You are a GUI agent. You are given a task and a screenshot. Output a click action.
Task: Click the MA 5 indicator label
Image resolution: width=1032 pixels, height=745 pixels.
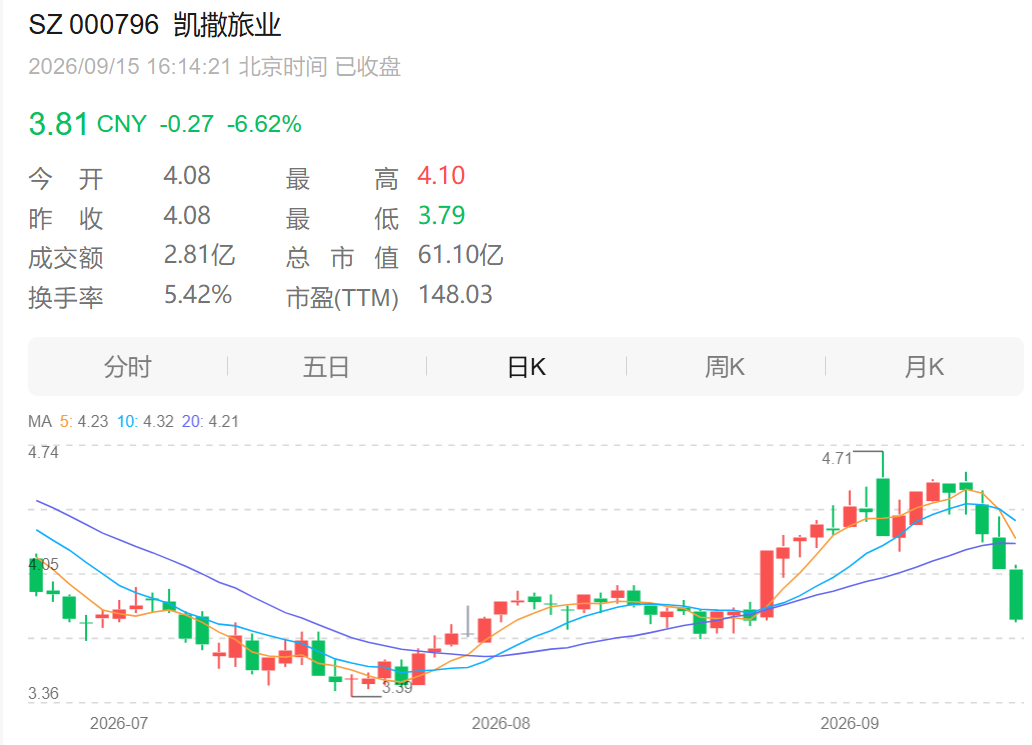click(84, 421)
